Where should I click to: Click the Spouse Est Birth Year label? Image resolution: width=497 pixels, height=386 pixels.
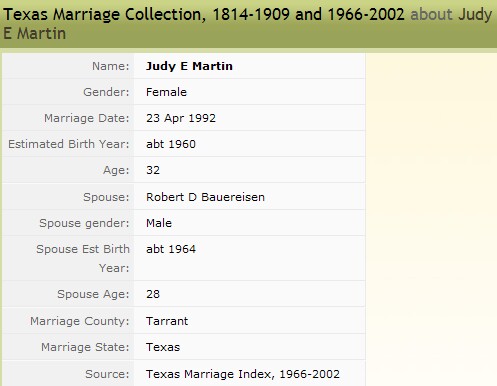(x=83, y=258)
